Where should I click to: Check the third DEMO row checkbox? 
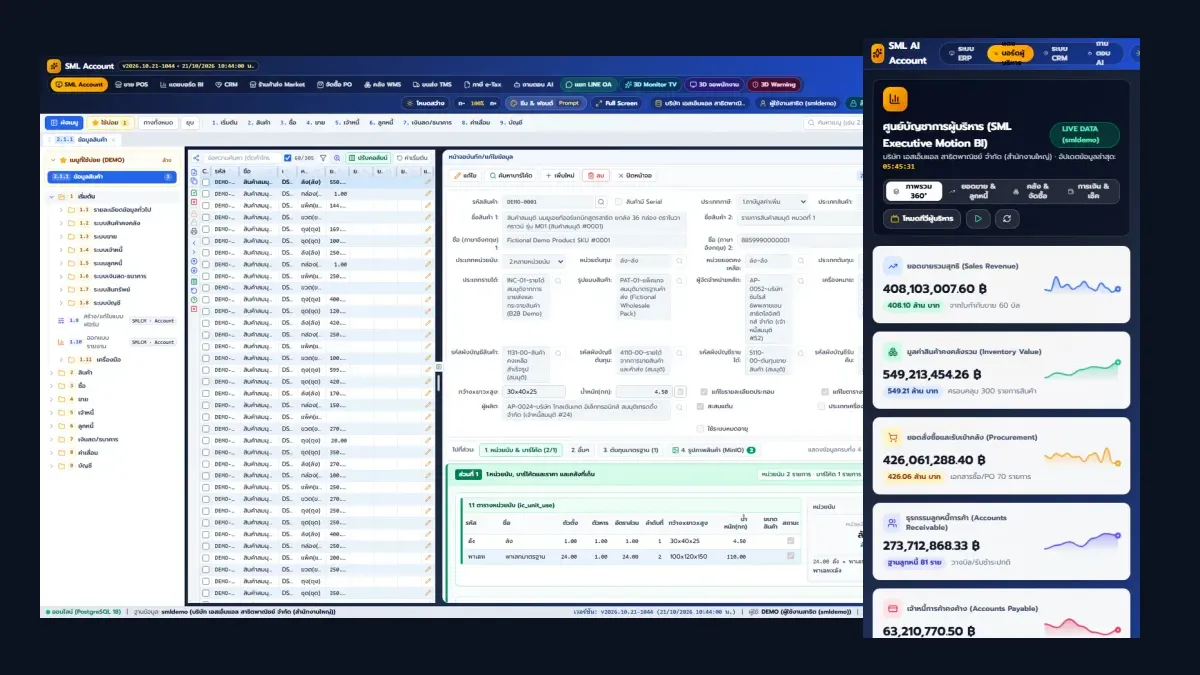tap(206, 205)
